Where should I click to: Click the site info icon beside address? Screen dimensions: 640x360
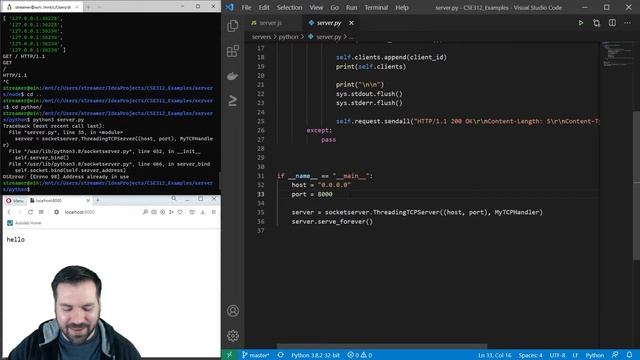coord(57,212)
